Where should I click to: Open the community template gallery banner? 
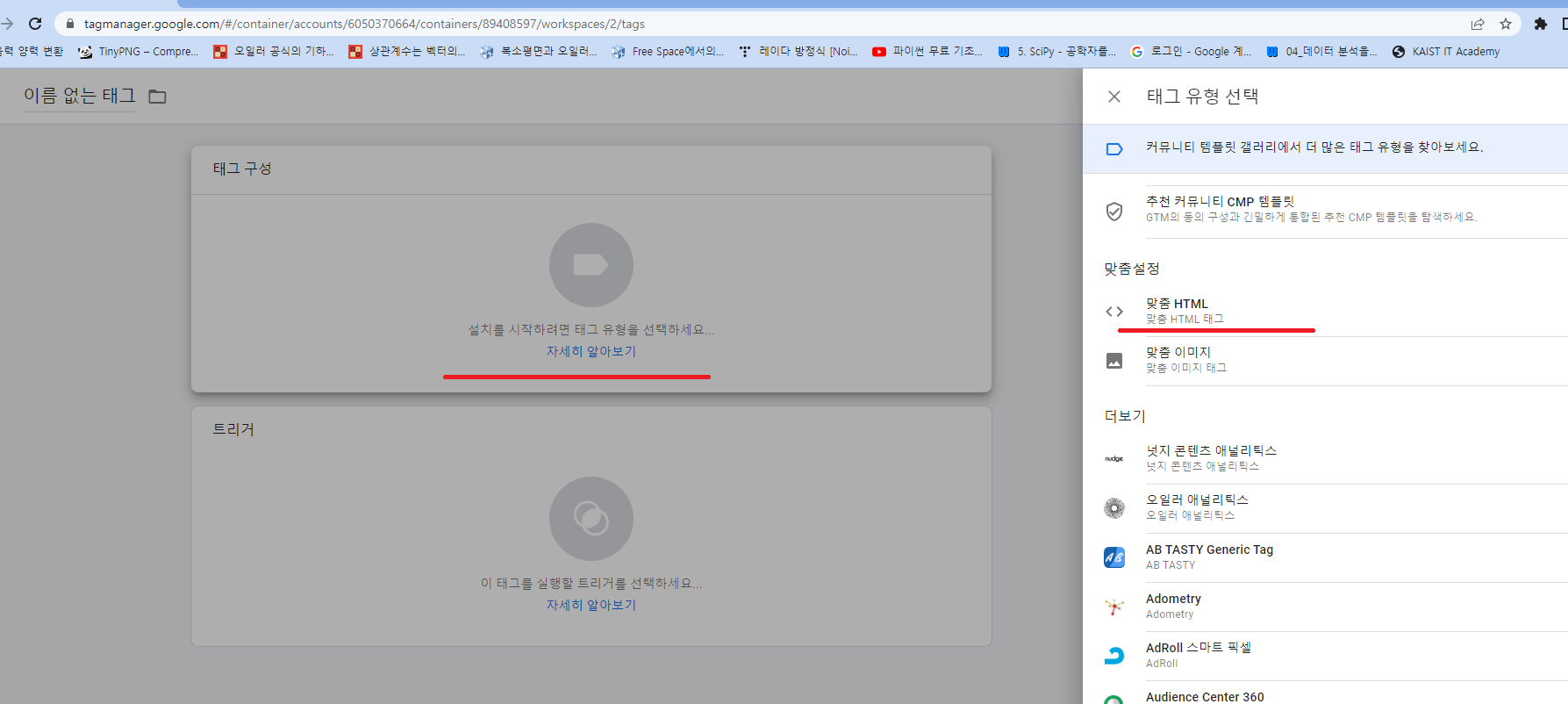1325,148
